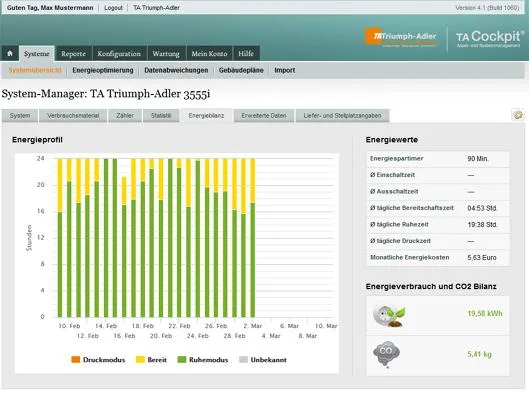Screen dimensions: 529x393
Task: Click the Version 4.1 build text
Action: (487, 7)
